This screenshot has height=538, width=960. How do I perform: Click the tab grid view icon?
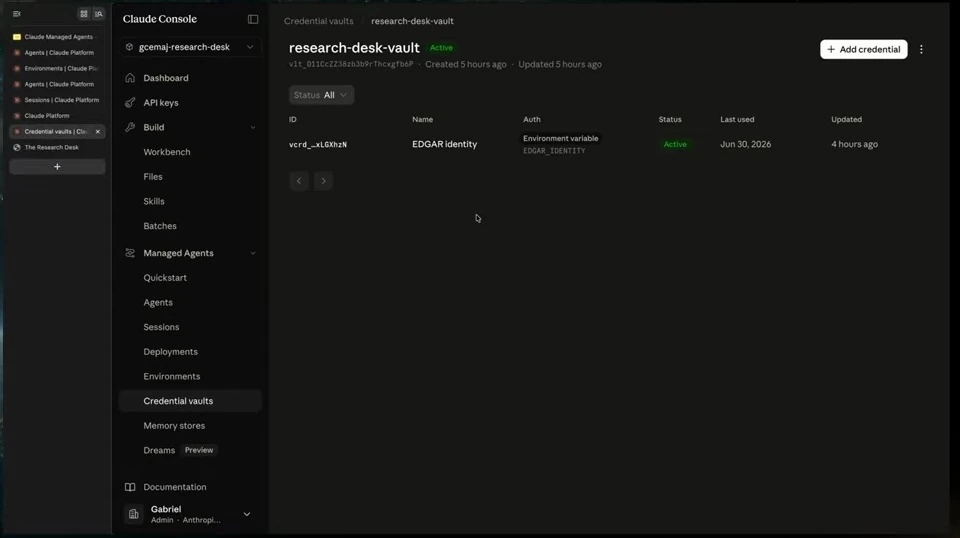click(x=84, y=13)
